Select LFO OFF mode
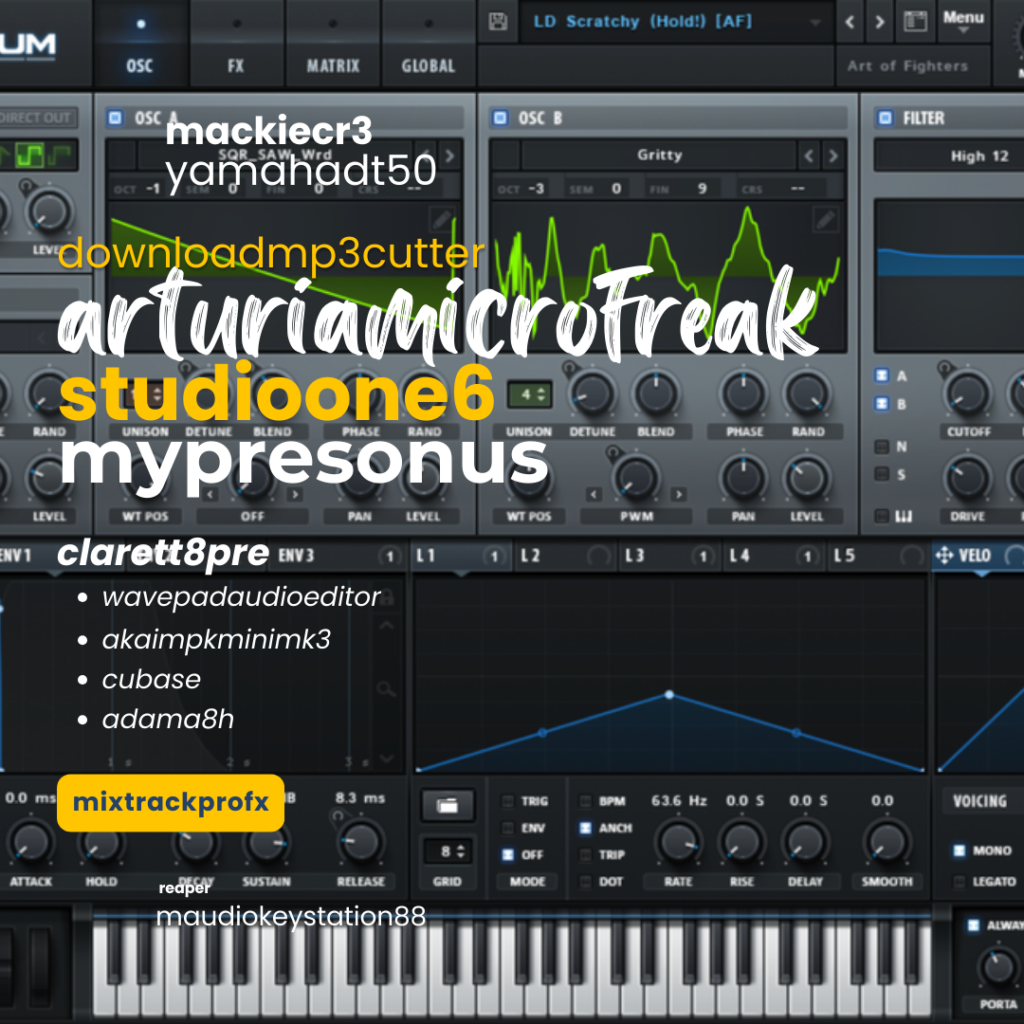Image resolution: width=1024 pixels, height=1024 pixels. pyautogui.click(x=507, y=855)
